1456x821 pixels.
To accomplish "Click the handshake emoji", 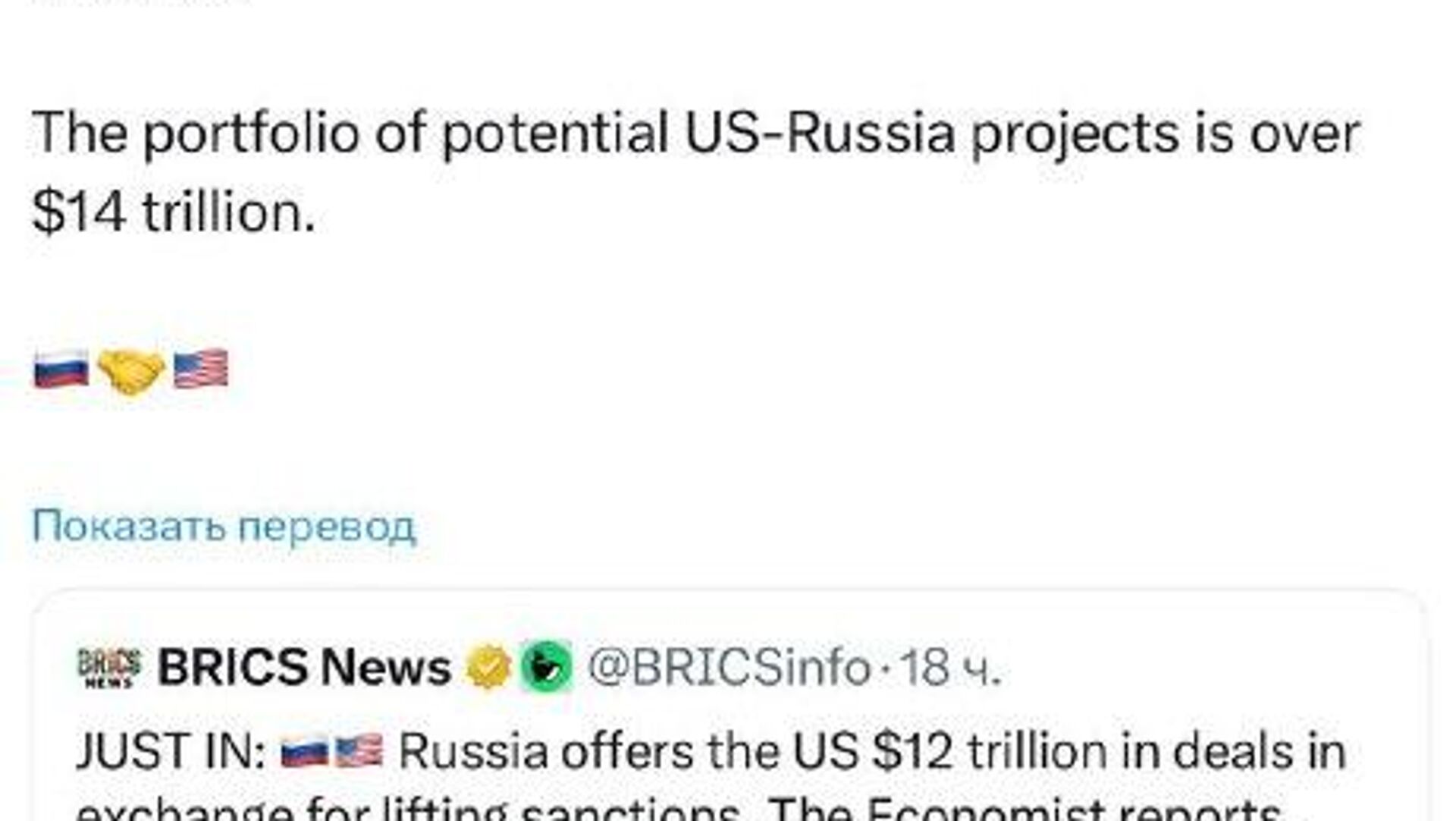I will (131, 371).
